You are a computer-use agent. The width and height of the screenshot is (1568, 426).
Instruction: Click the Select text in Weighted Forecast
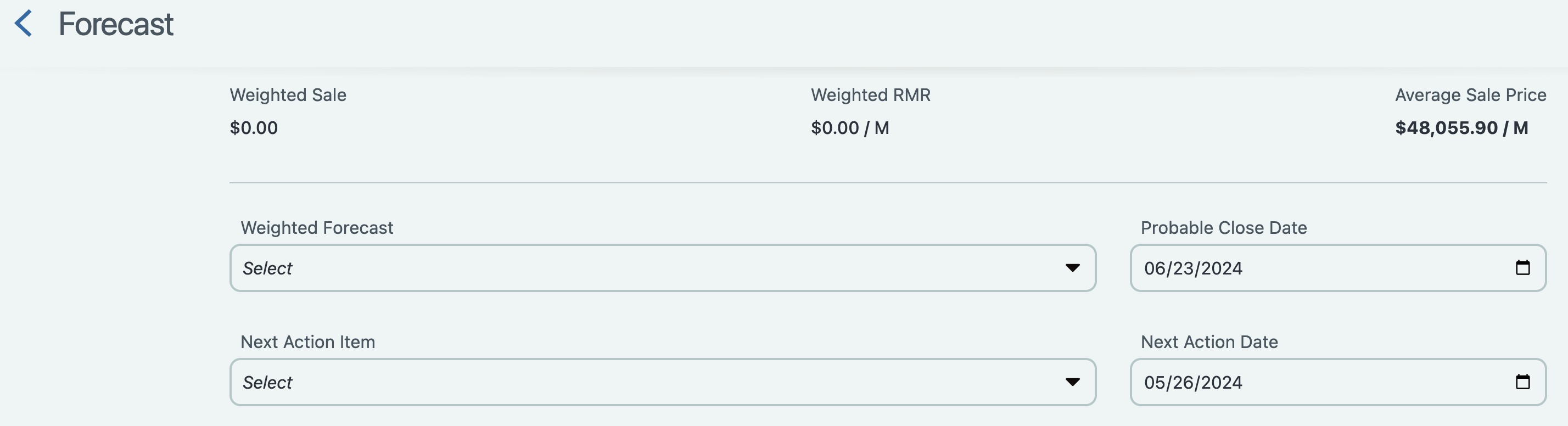point(267,268)
